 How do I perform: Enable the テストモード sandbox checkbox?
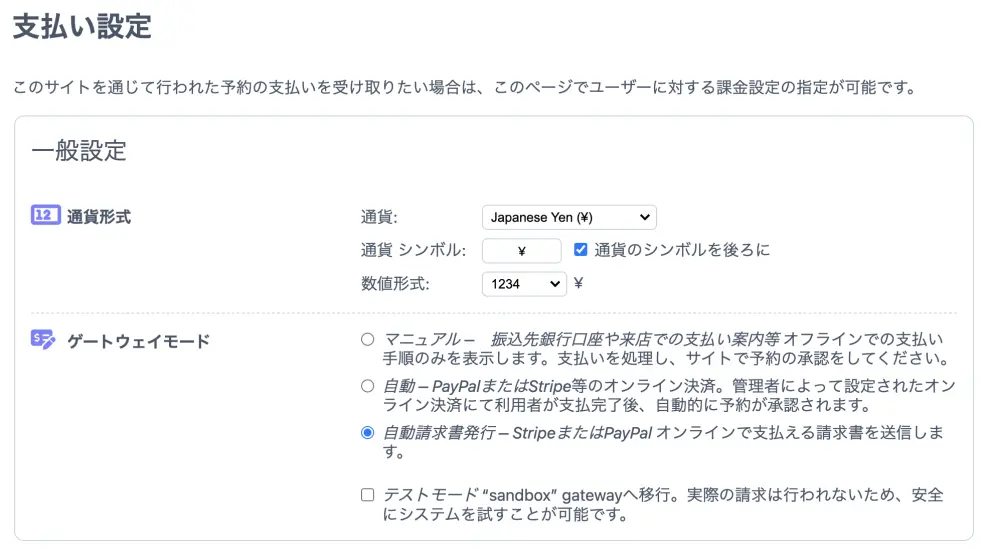[368, 495]
